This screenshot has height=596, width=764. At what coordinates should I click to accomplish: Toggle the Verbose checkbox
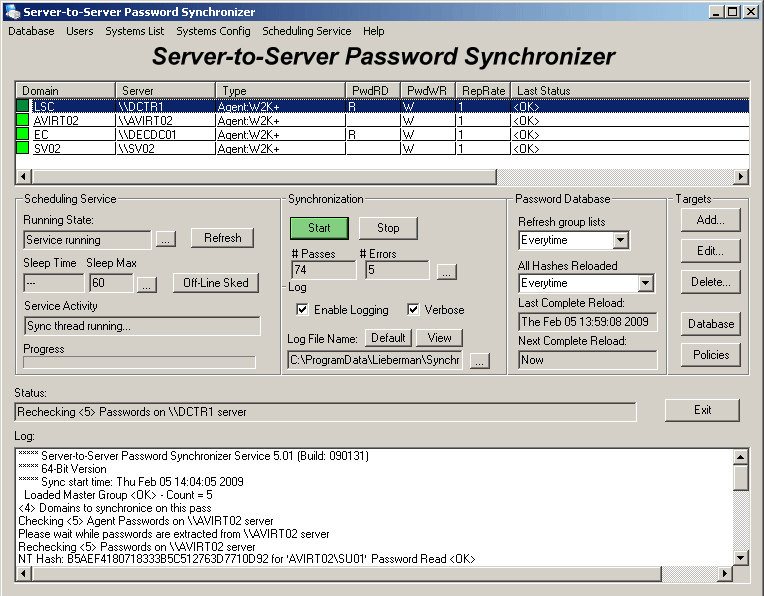click(x=413, y=309)
